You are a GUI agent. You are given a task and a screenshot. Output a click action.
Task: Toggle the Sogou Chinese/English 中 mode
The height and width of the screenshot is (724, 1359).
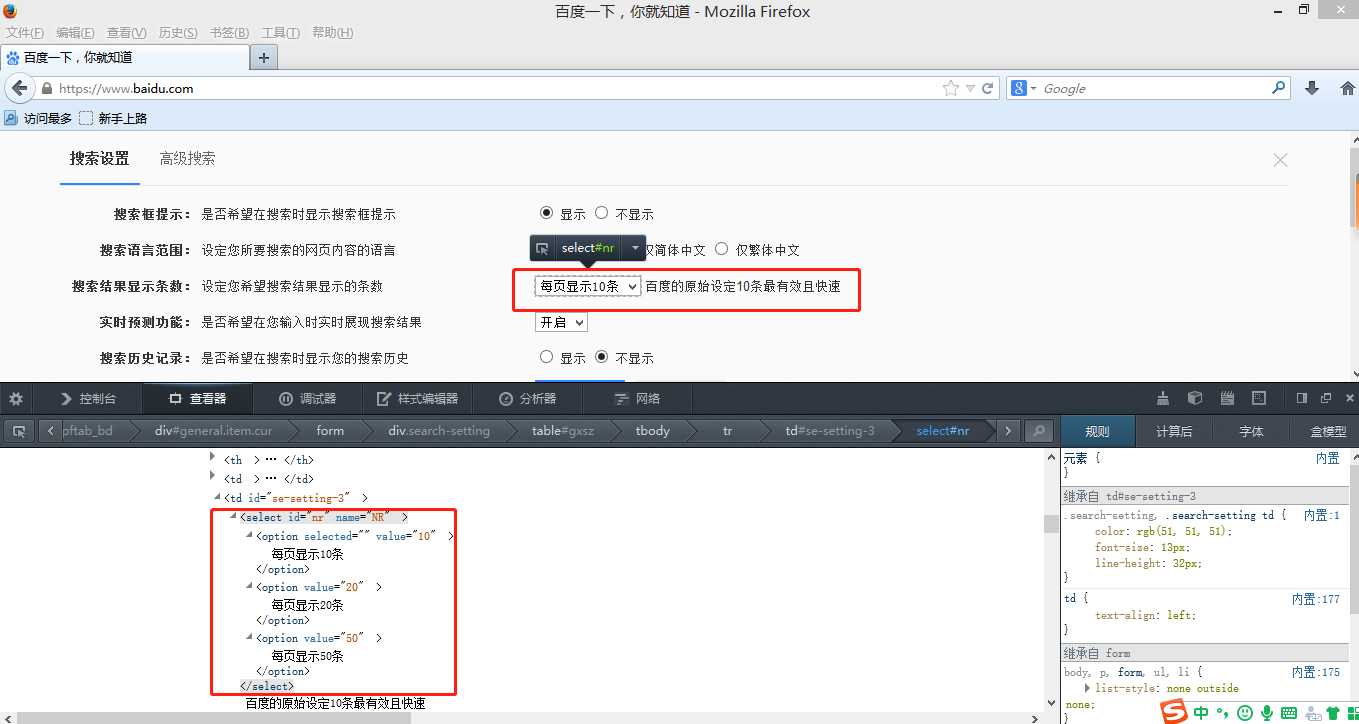[x=1200, y=713]
